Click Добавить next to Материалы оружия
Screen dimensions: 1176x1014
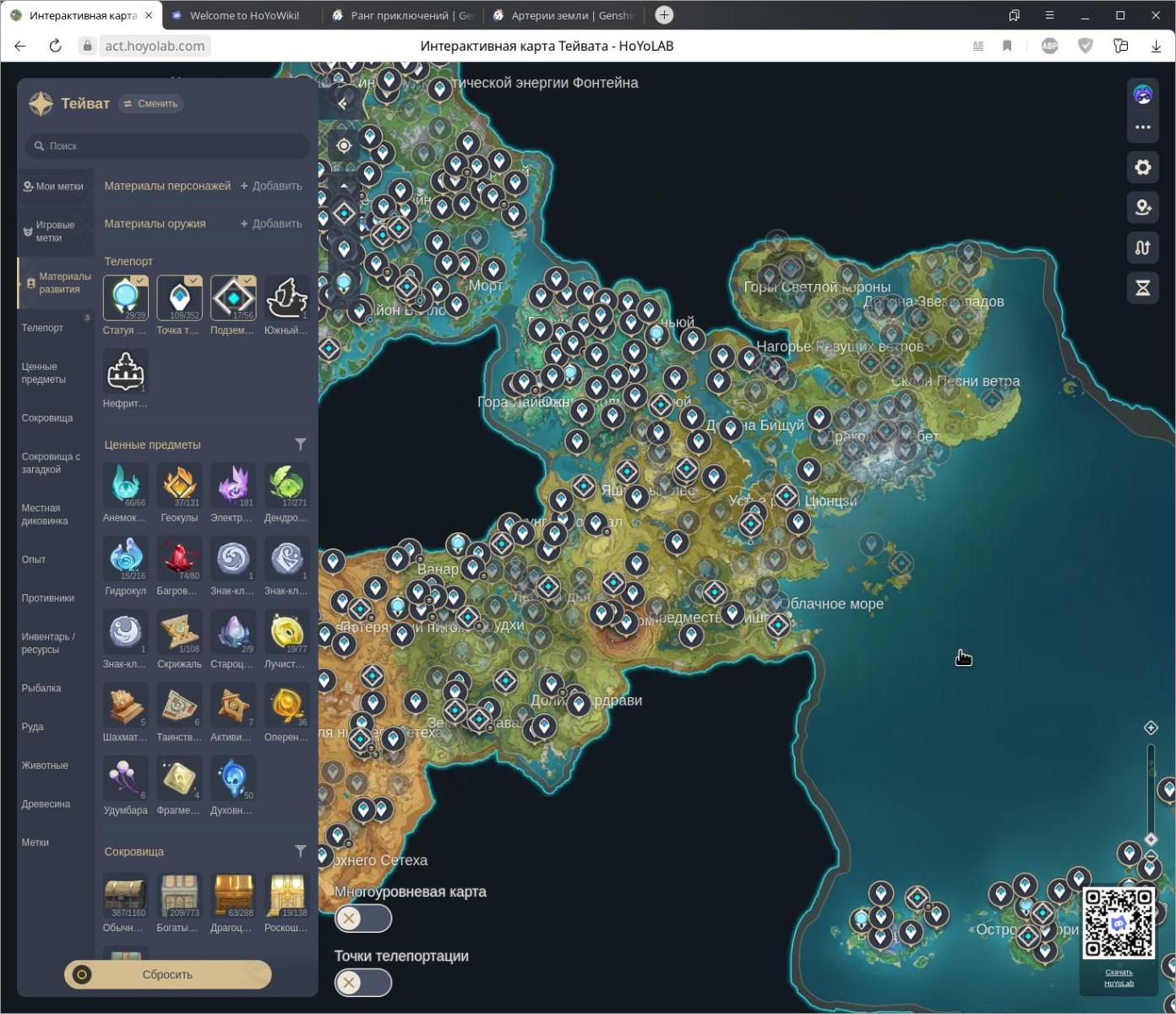coord(271,224)
